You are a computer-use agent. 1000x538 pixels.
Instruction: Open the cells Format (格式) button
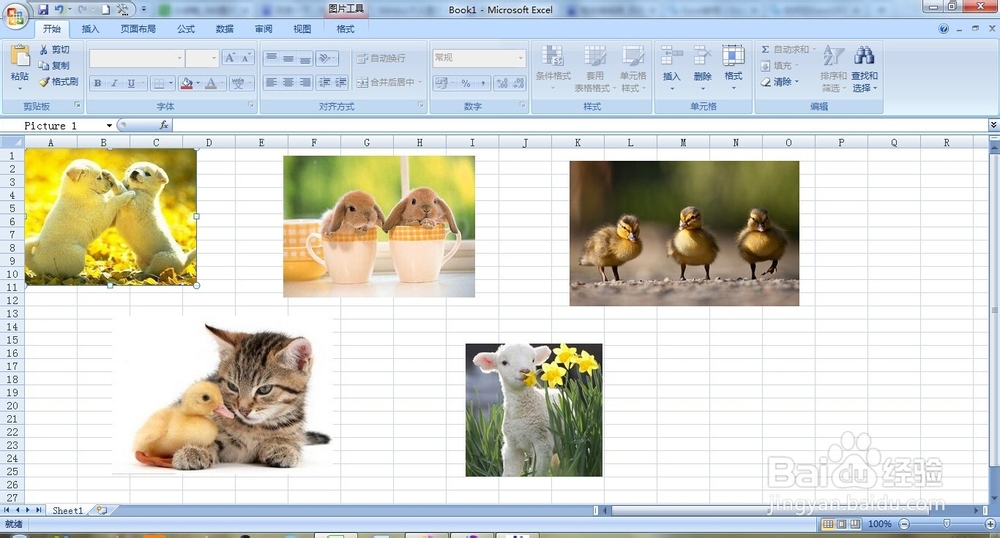[x=733, y=68]
